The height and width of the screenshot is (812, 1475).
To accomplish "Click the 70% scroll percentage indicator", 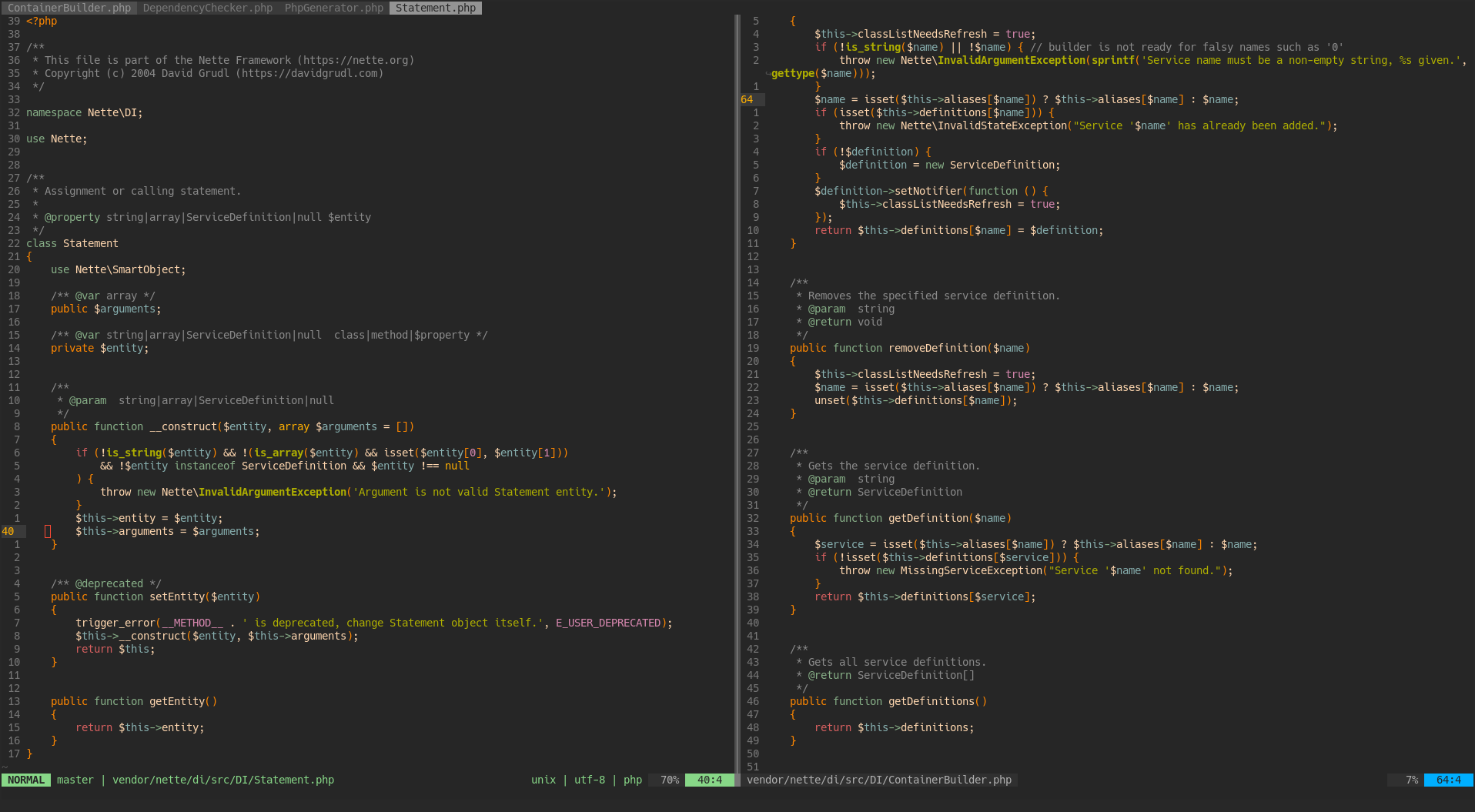I will [669, 780].
